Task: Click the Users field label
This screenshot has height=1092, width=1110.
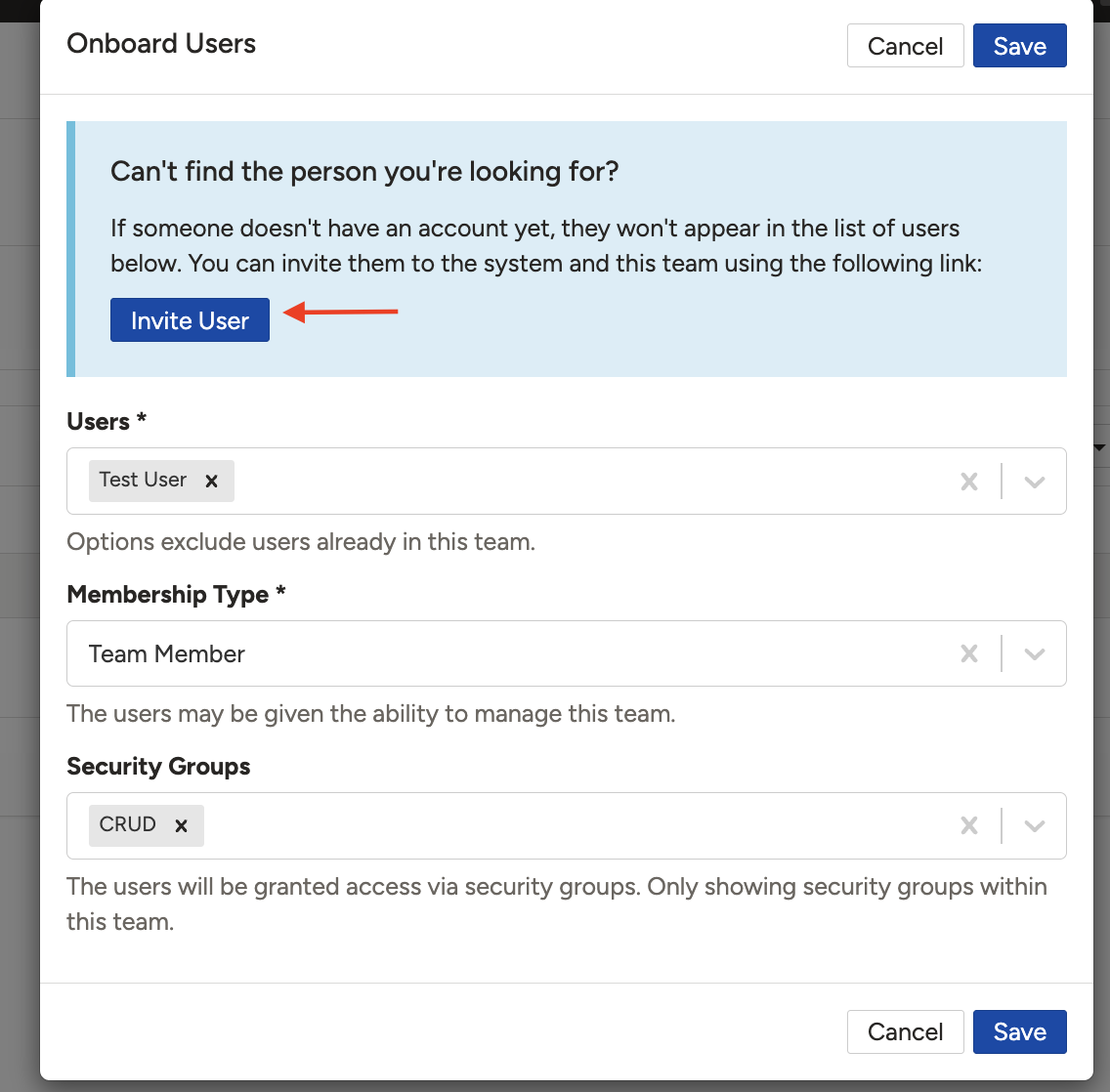Action: coord(107,421)
